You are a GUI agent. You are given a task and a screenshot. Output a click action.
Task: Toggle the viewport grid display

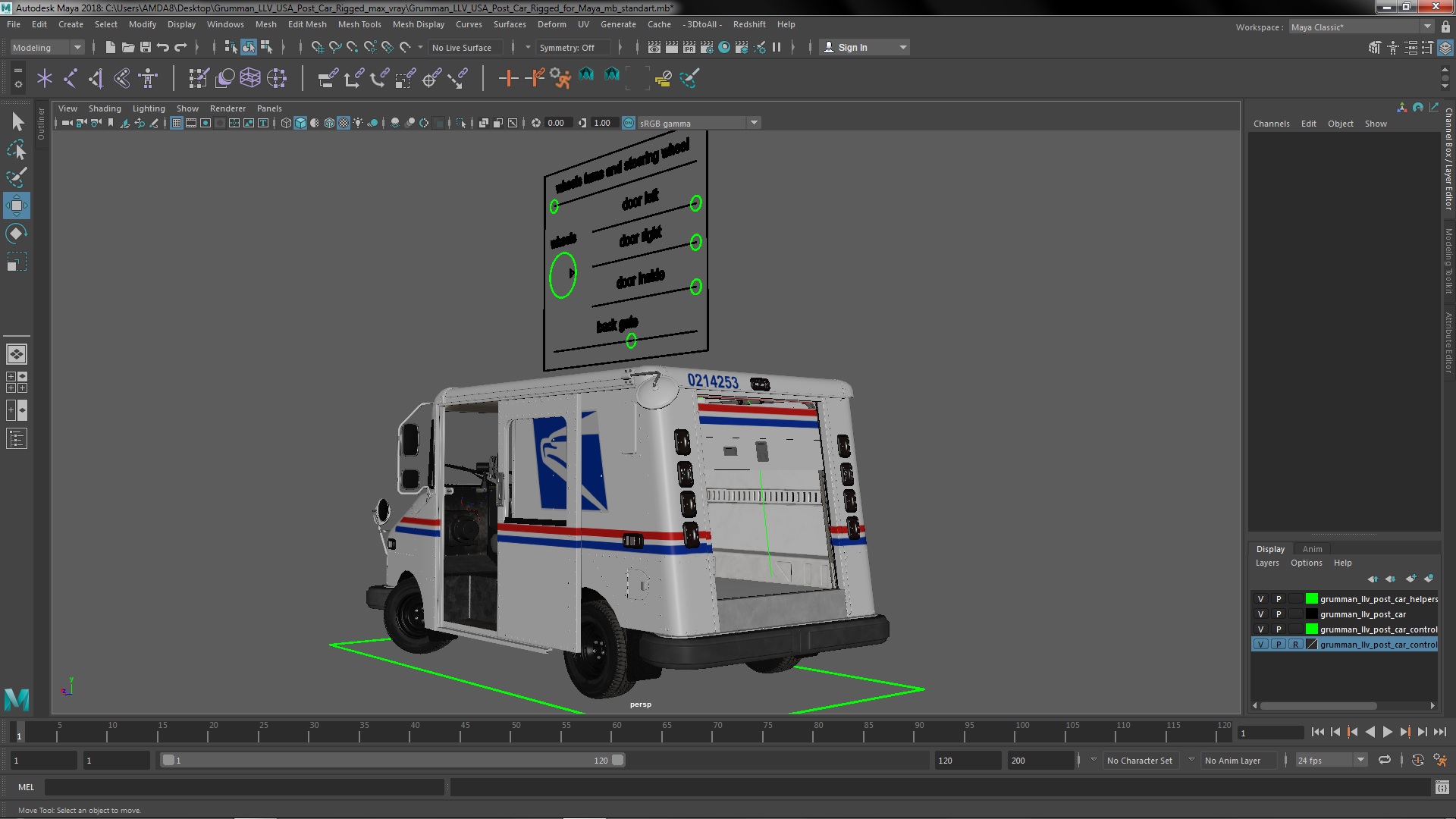[176, 123]
